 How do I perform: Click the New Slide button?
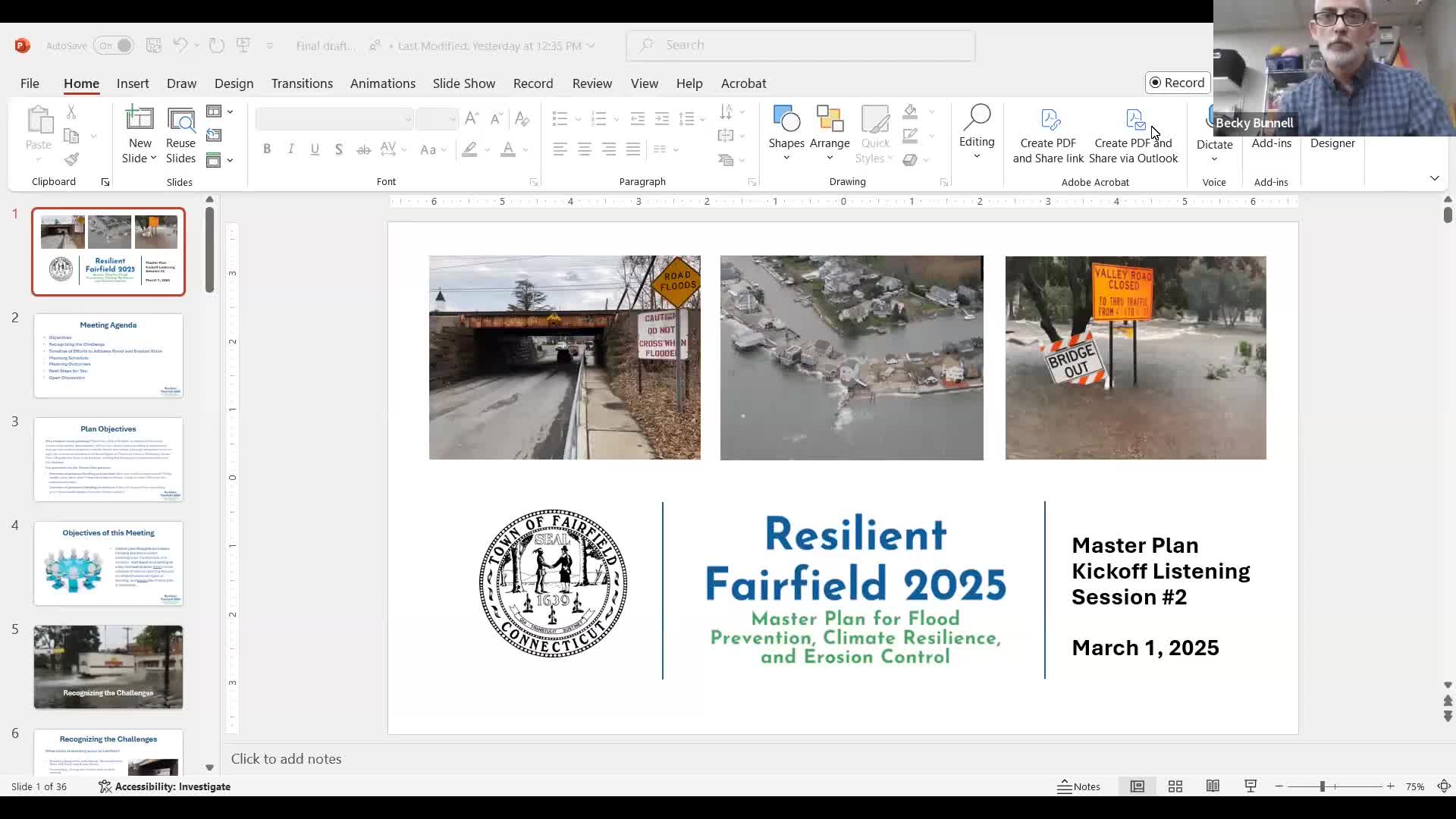coord(140,134)
